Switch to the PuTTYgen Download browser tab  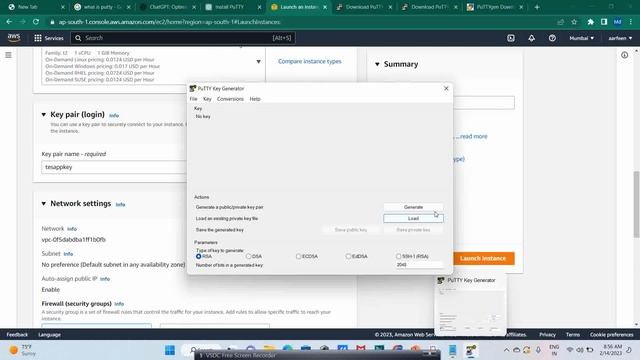pyautogui.click(x=494, y=7)
